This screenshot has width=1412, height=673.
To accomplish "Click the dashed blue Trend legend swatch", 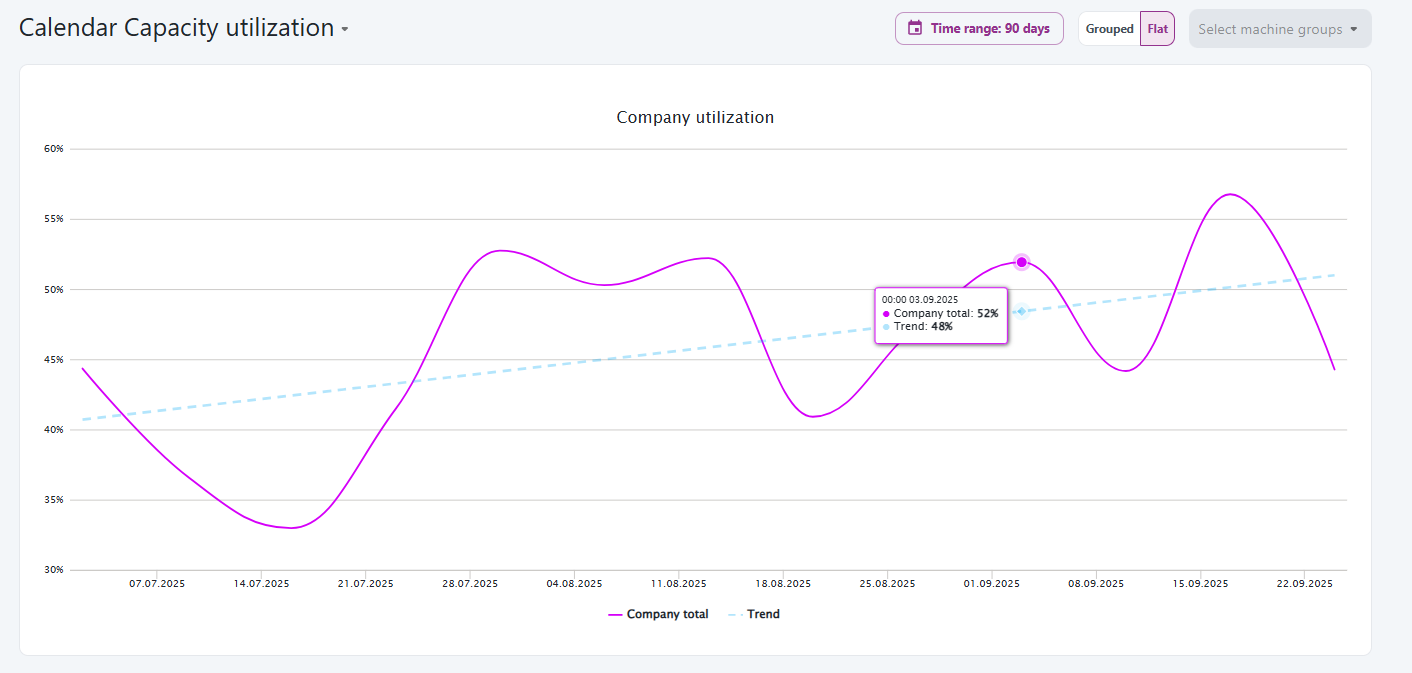I will 735,615.
